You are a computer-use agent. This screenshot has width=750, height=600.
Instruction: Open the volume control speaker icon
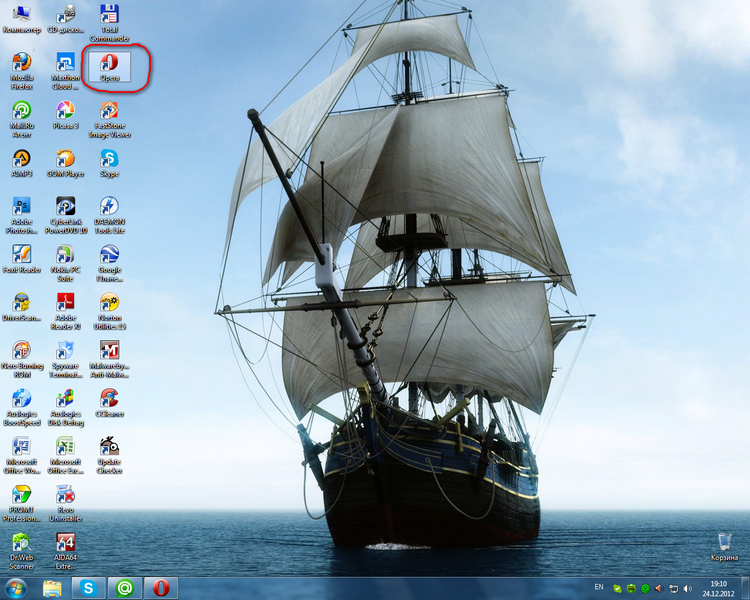659,588
